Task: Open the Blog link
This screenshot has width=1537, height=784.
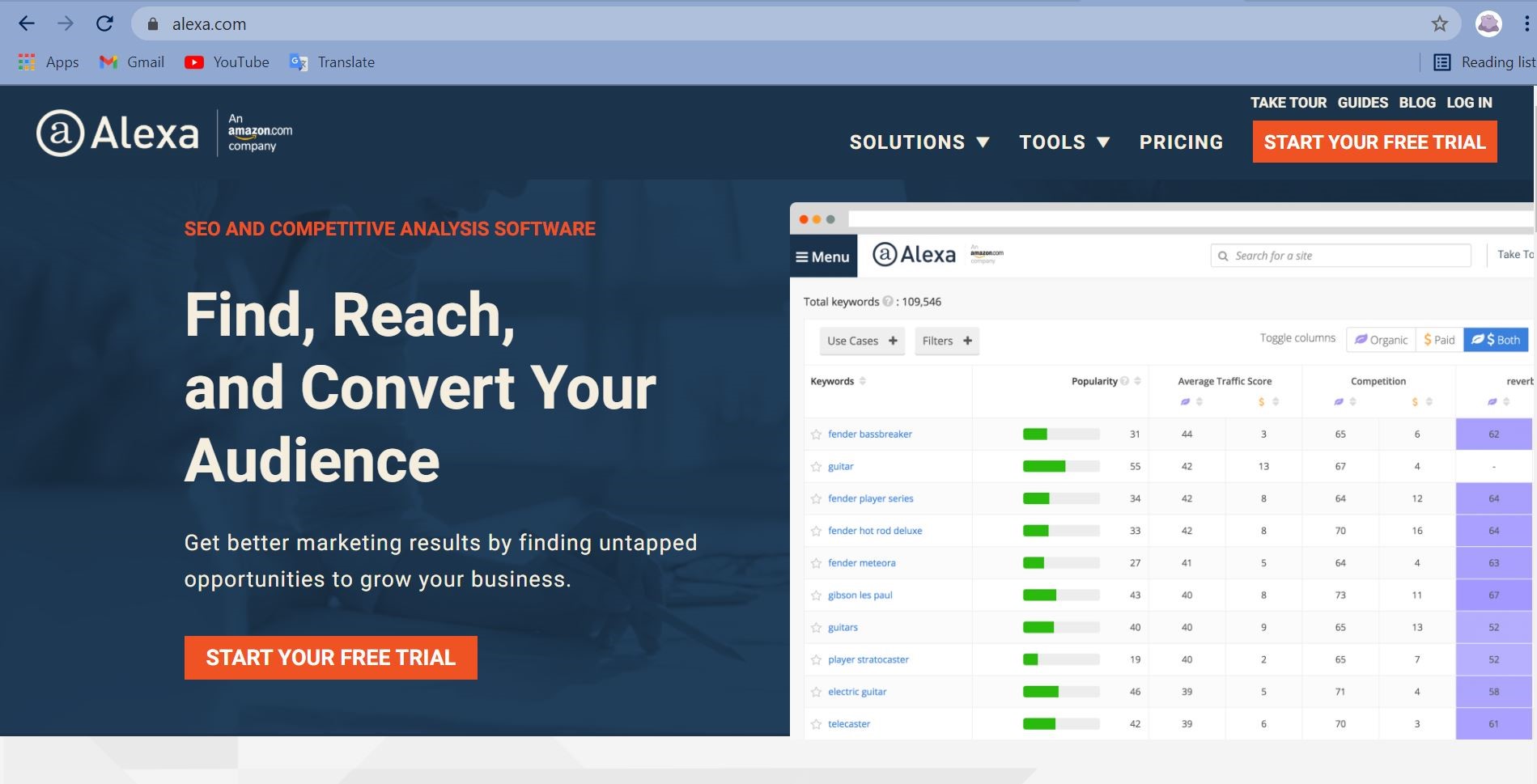Action: point(1417,103)
